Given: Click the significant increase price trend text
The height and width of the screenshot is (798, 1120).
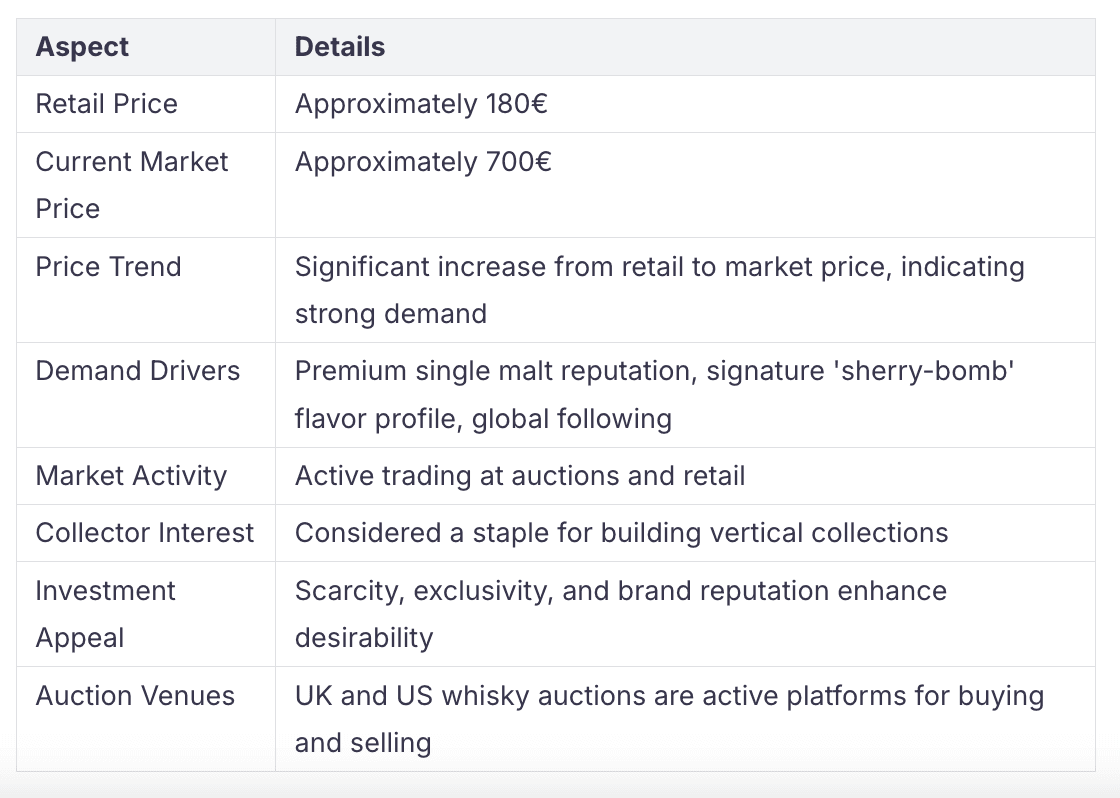Looking at the screenshot, I should pyautogui.click(x=659, y=290).
